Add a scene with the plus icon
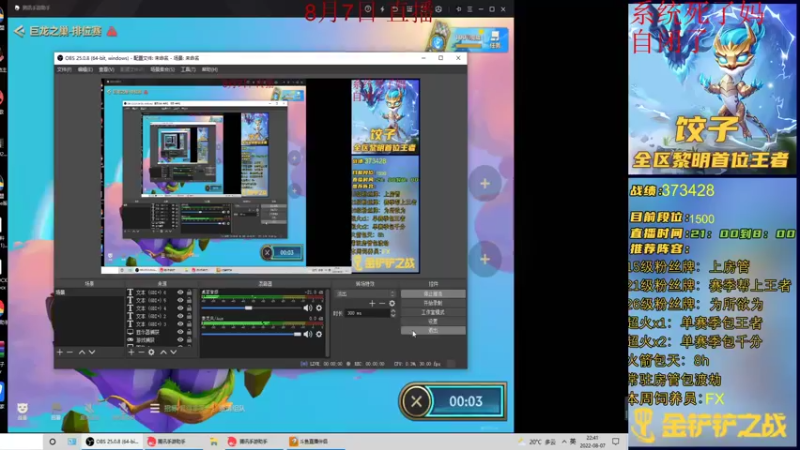The height and width of the screenshot is (450, 800). coord(60,352)
